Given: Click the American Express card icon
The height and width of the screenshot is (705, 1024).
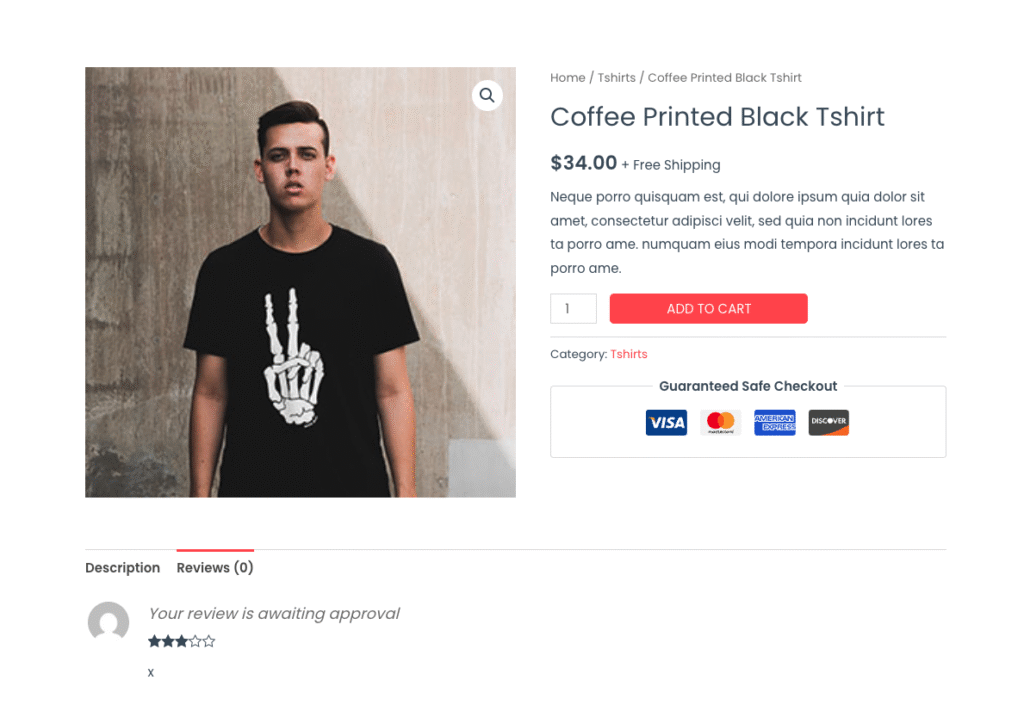Looking at the screenshot, I should coord(774,422).
